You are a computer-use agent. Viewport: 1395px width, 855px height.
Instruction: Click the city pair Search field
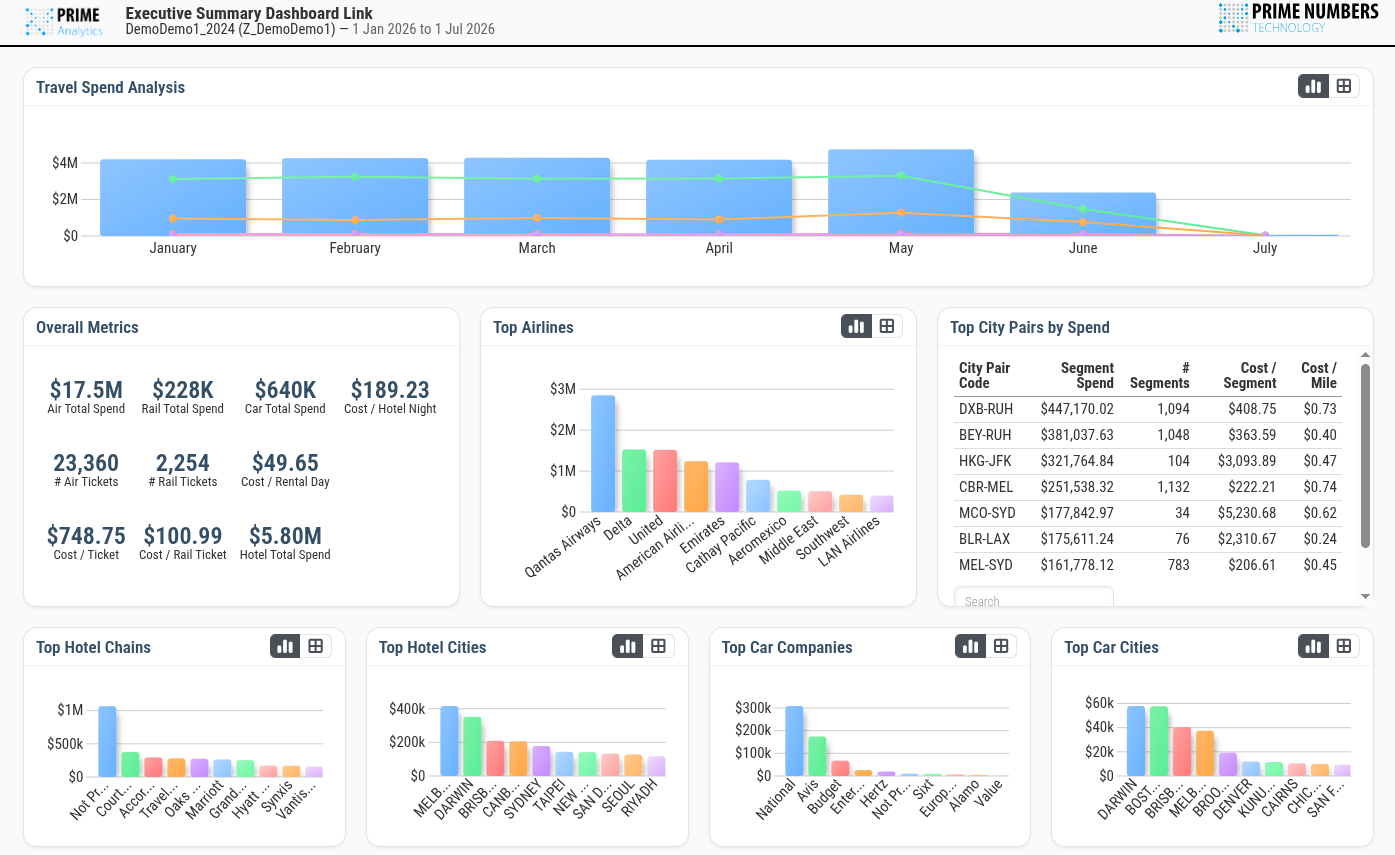(x=1034, y=598)
